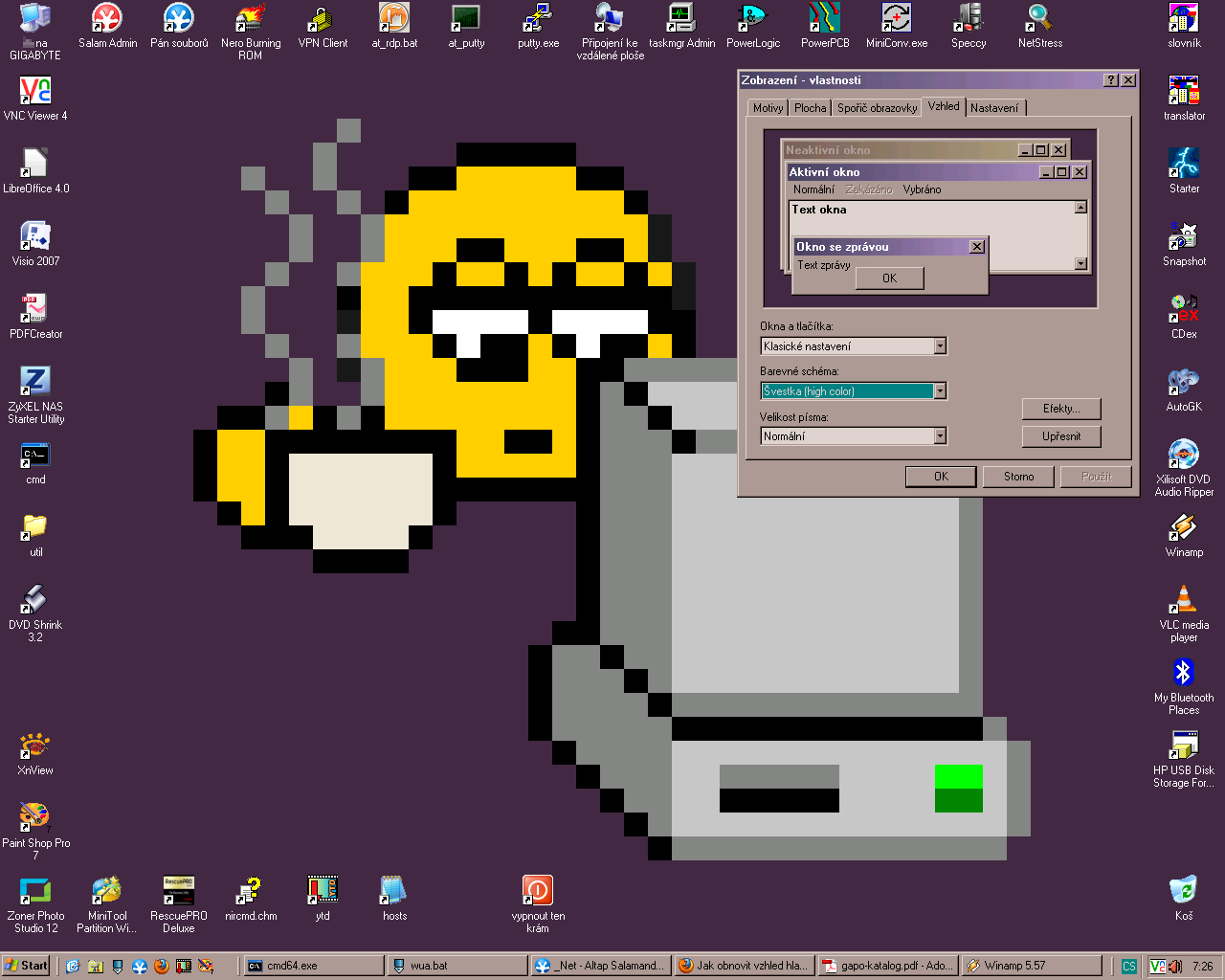Open the VPN Client desktop icon
Image resolution: width=1225 pixels, height=980 pixels.
tap(323, 26)
